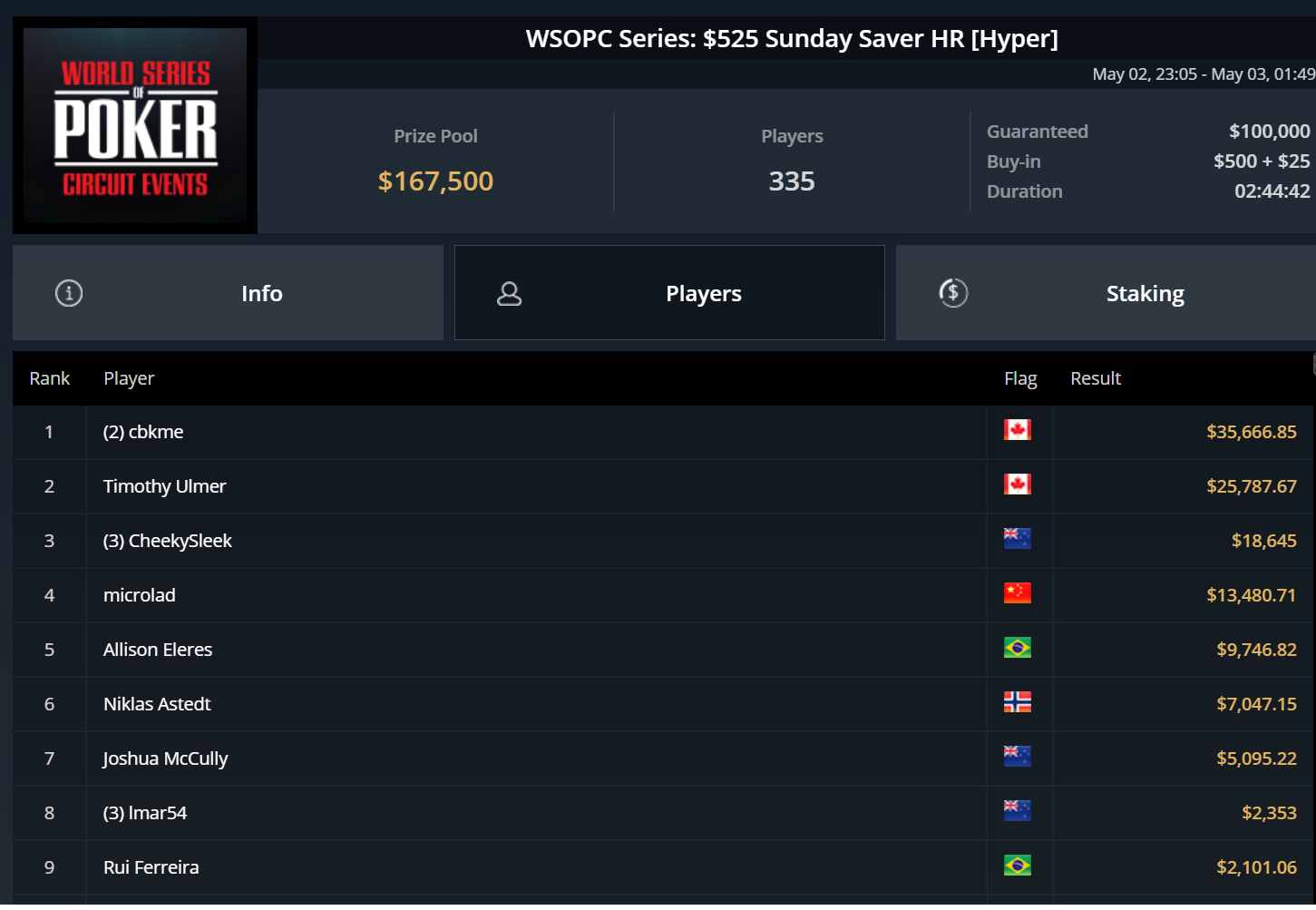
Task: Open Timothy Ulmer's player entry
Action: (x=164, y=486)
